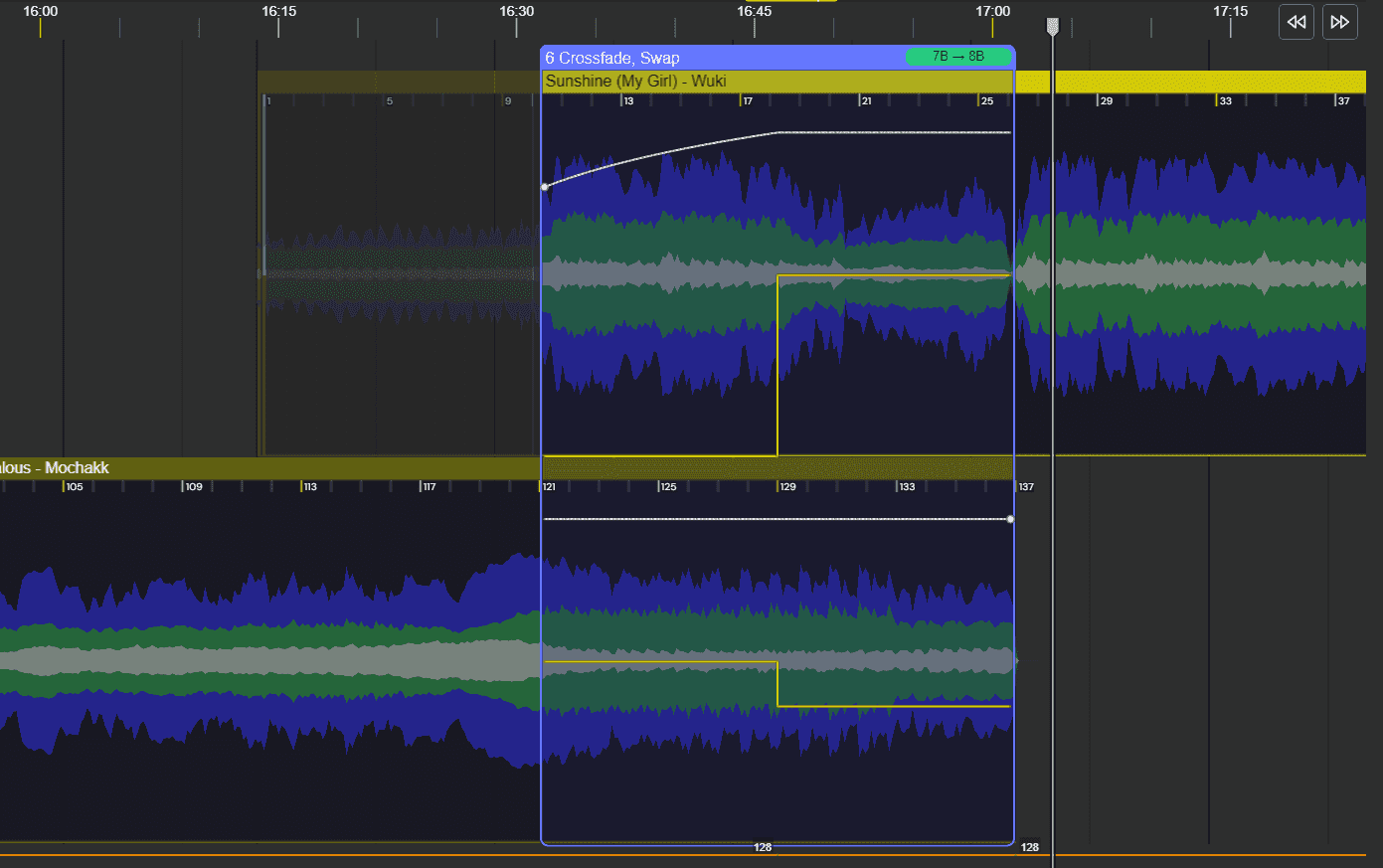1383x868 pixels.
Task: Click the crossfade curve start handle on Wuki track
Action: click(545, 186)
